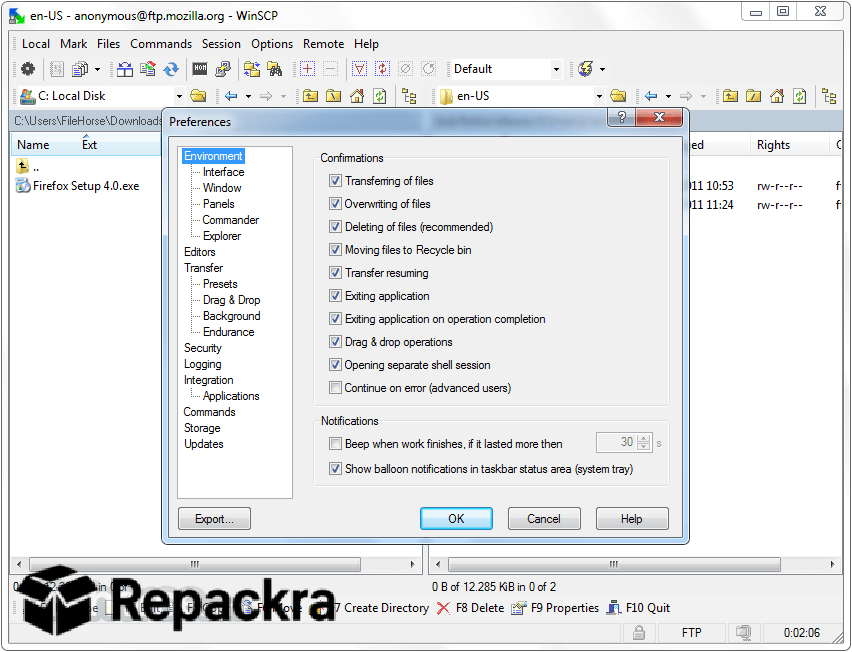The width and height of the screenshot is (852, 652).
Task: Click the Open in PuTTY icon
Action: [223, 69]
